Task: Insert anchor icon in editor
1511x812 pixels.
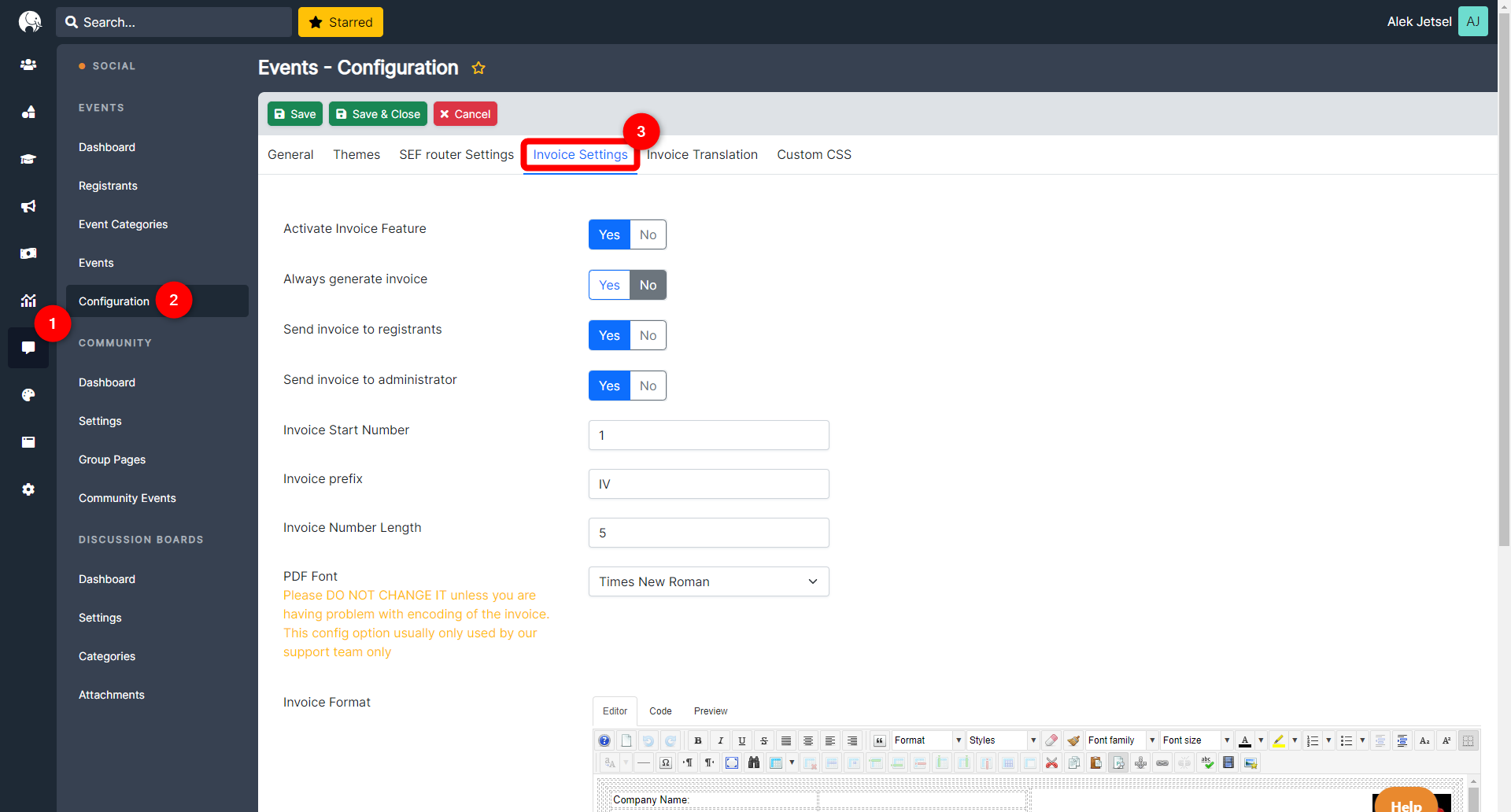Action: click(x=1140, y=762)
